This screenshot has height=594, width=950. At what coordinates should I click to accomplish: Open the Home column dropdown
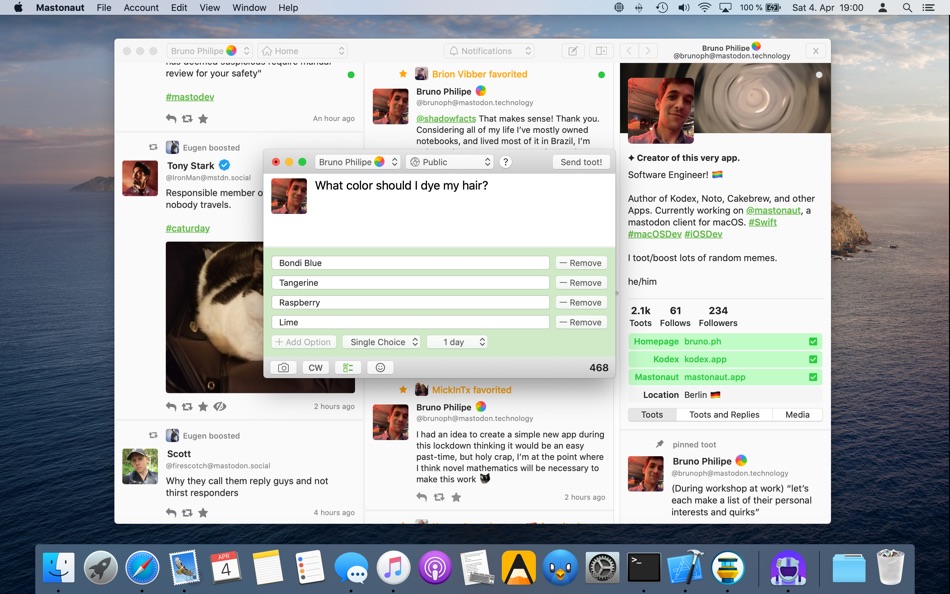(303, 51)
